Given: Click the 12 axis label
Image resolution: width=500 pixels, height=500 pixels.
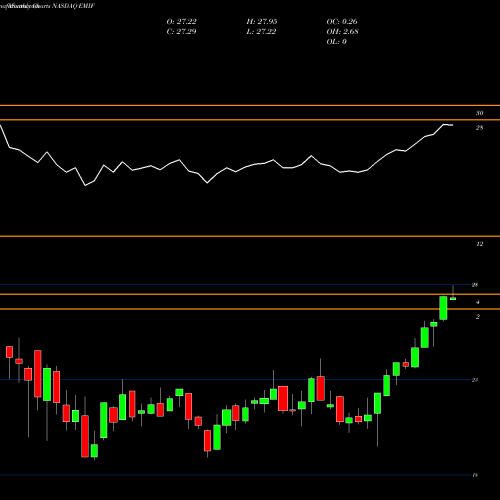Looking at the screenshot, I should pyautogui.click(x=479, y=244).
